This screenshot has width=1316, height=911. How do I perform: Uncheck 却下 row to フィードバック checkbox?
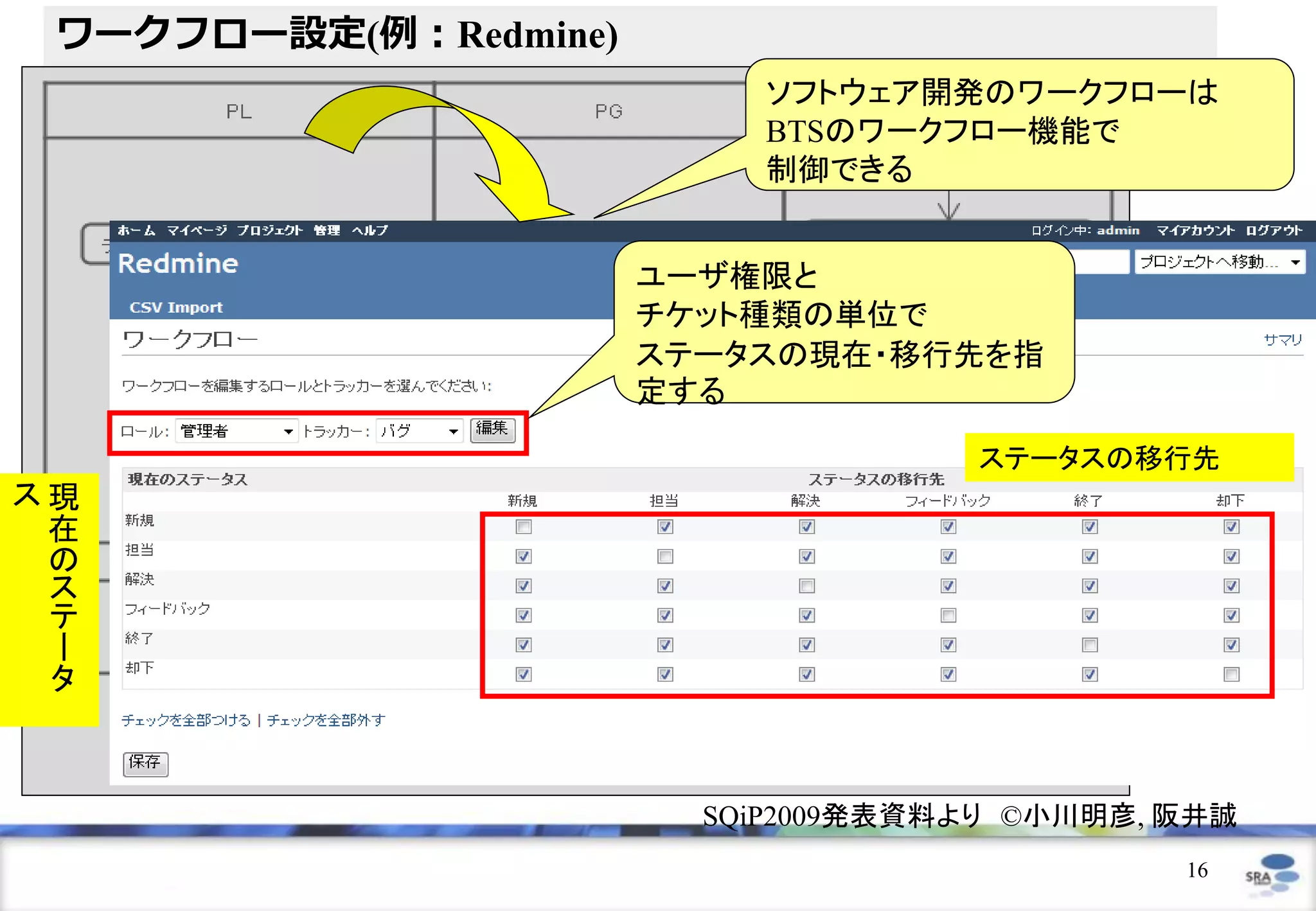[x=948, y=675]
